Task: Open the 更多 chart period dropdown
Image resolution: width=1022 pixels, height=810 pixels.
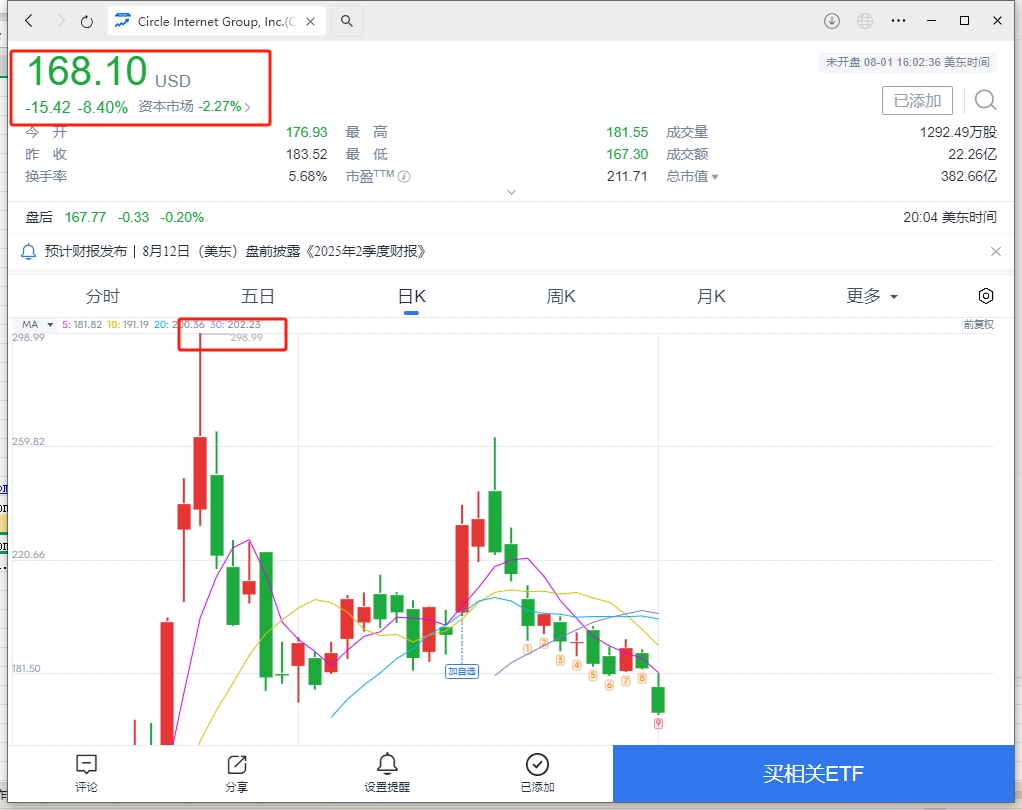Action: click(871, 297)
